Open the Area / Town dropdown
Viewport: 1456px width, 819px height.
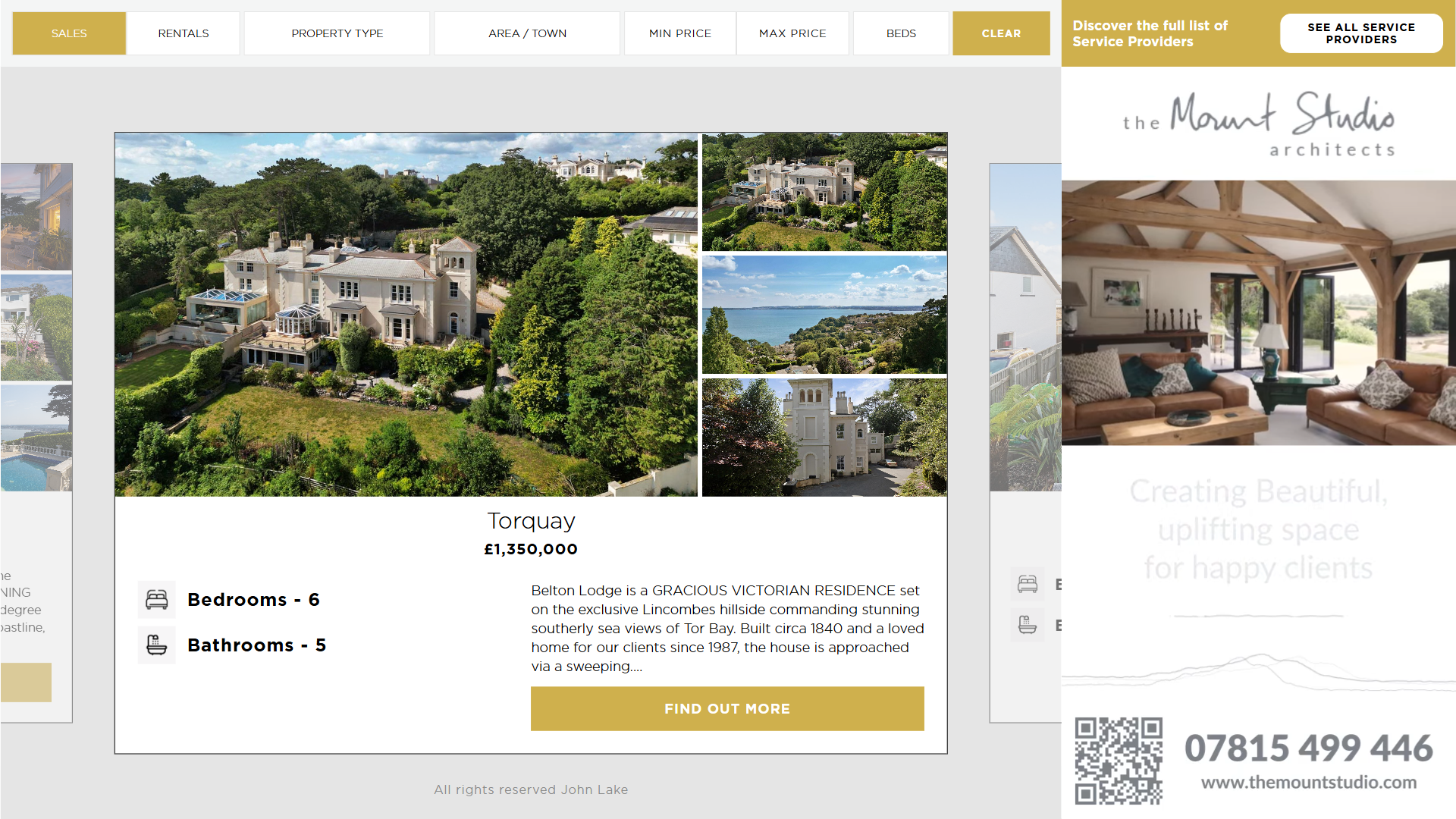pos(527,33)
